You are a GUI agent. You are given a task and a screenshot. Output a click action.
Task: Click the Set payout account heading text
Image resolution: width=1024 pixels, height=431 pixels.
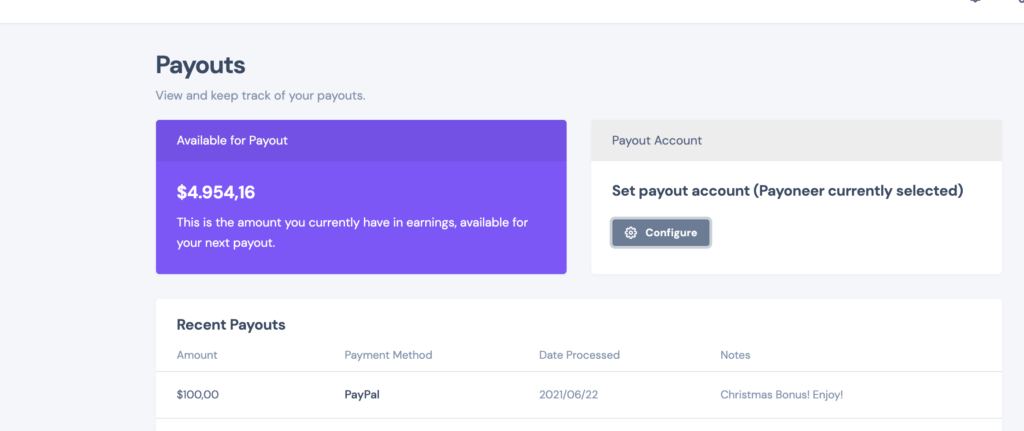click(788, 191)
